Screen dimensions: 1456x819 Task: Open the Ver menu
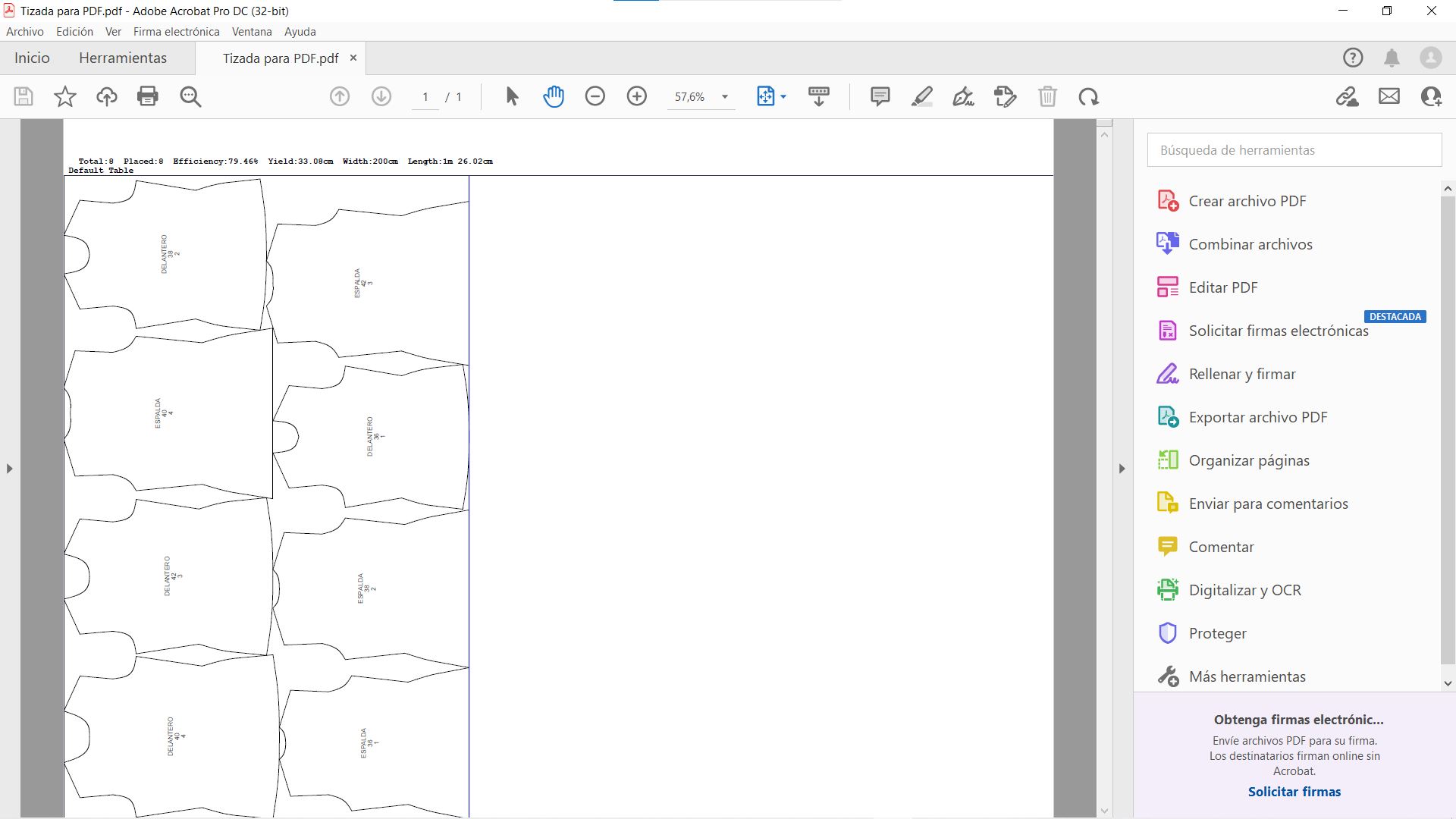(x=113, y=32)
